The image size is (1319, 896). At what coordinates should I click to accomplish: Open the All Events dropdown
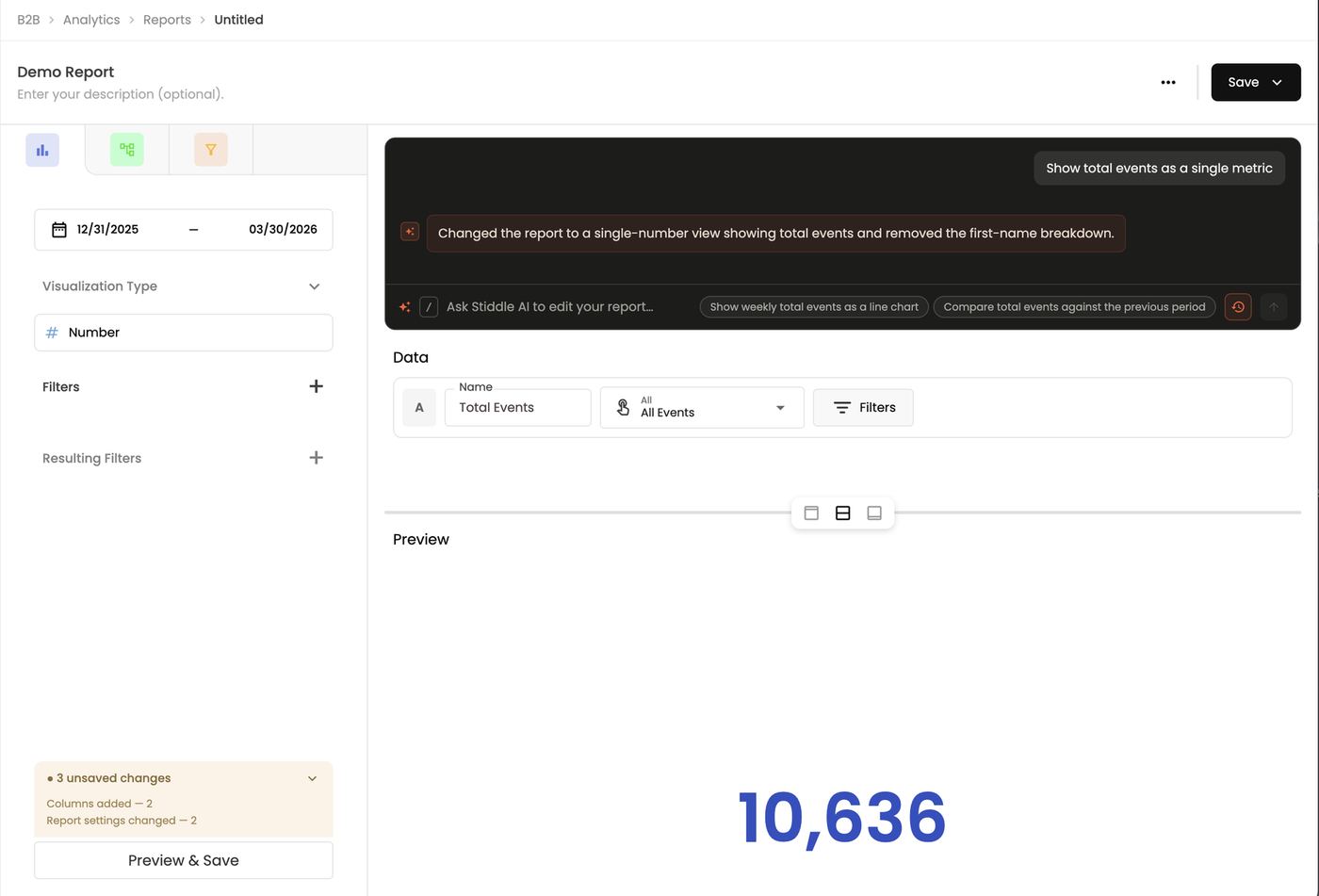pyautogui.click(x=702, y=408)
